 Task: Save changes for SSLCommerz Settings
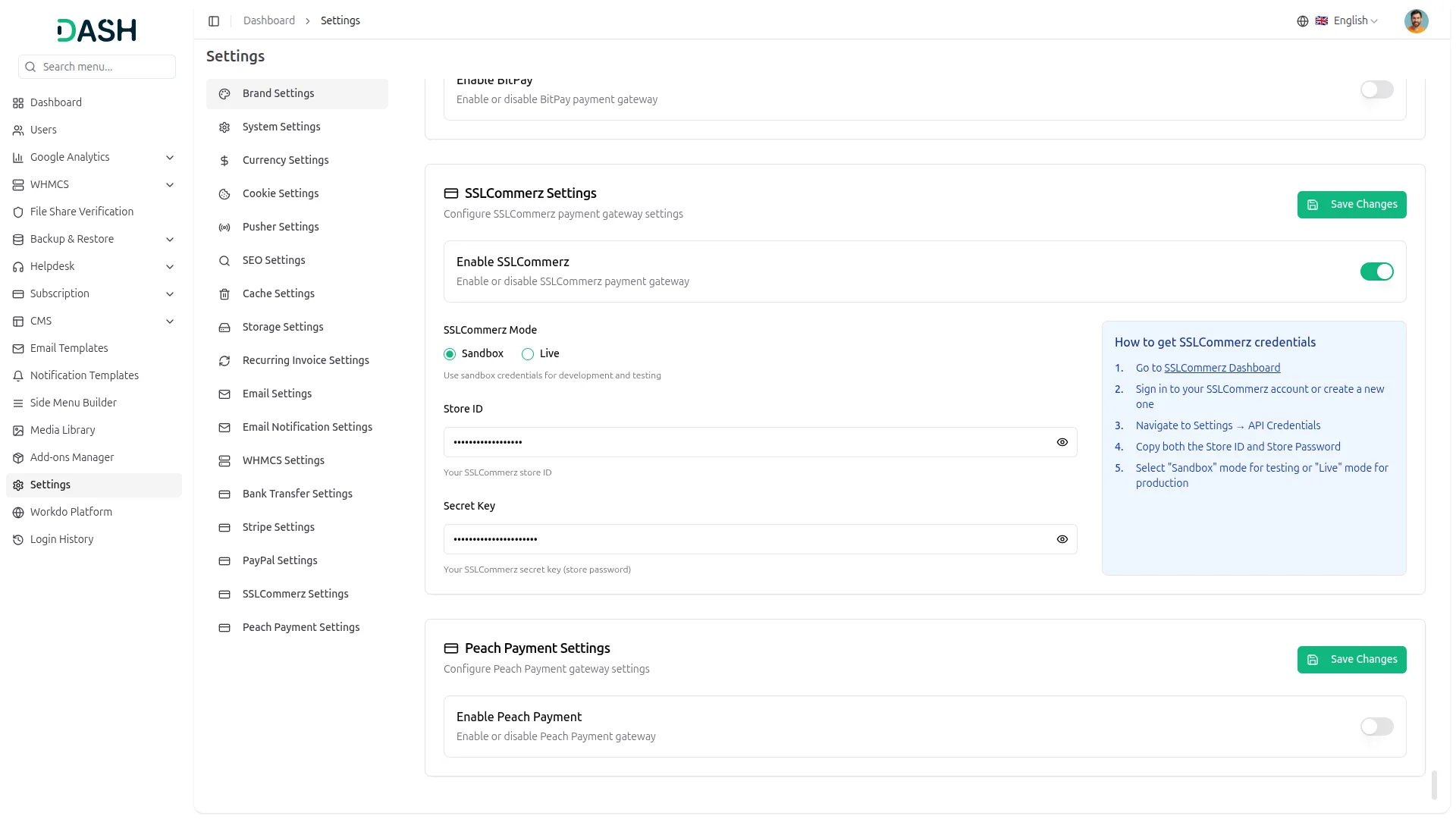[1351, 205]
